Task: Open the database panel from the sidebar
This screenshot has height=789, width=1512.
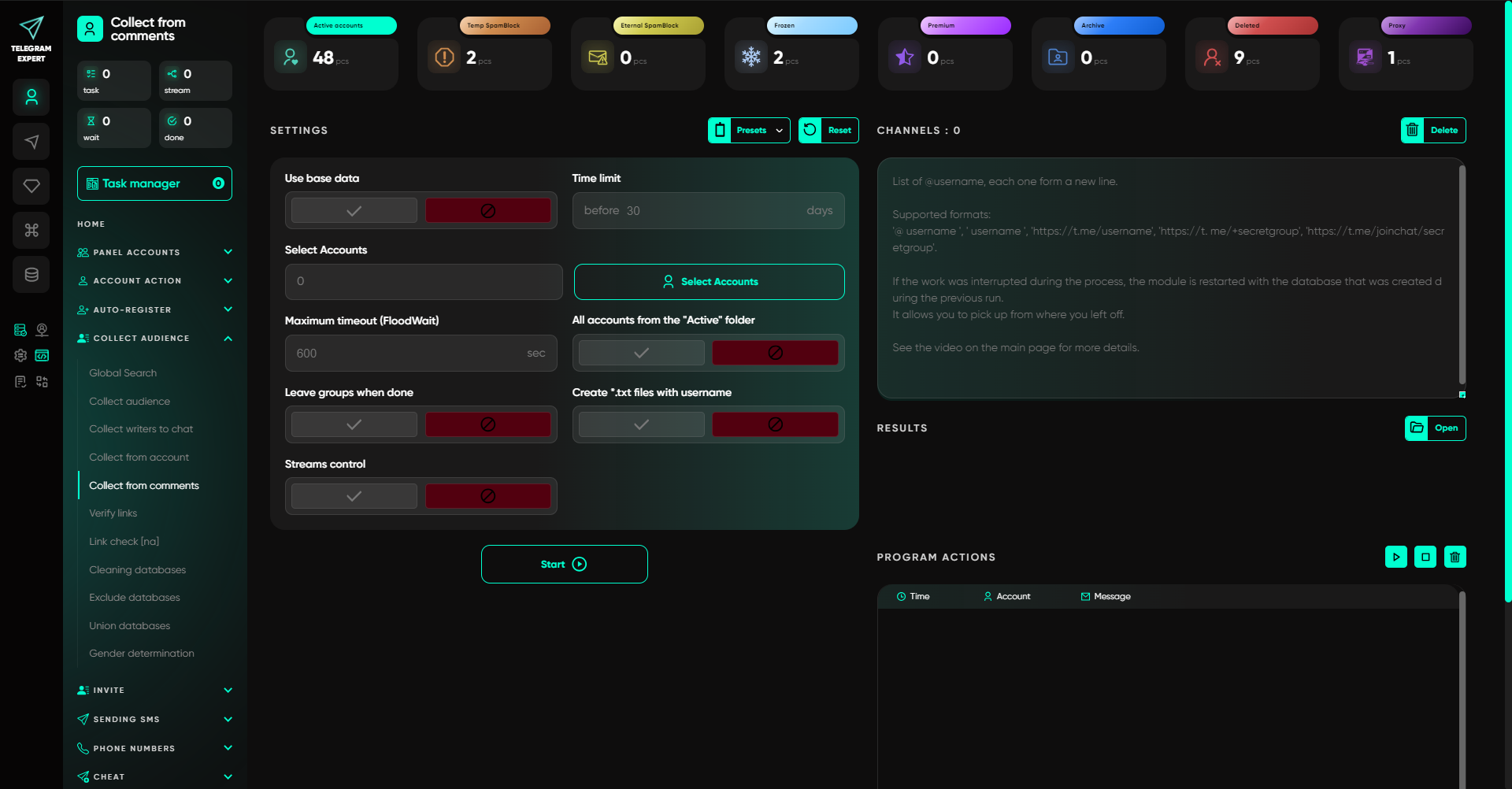Action: (31, 274)
